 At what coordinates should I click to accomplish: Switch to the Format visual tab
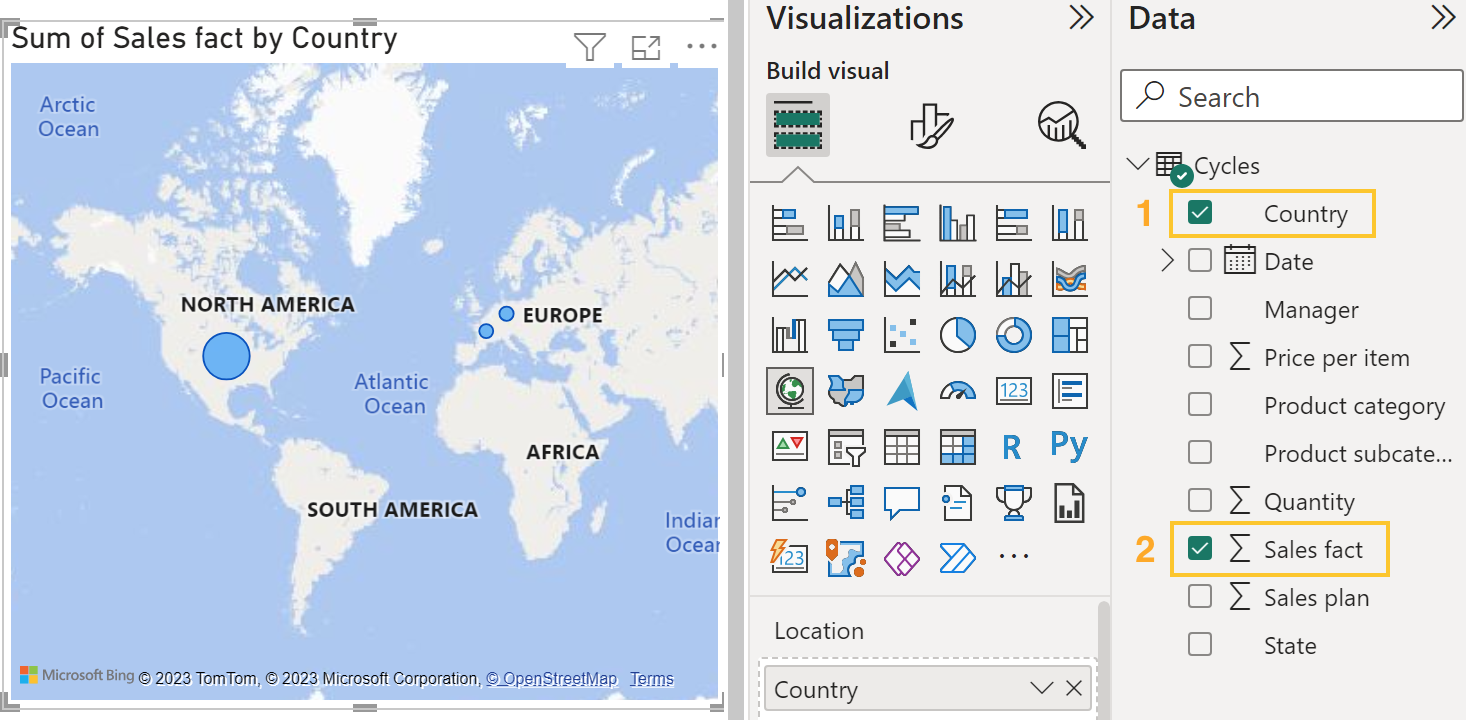tap(931, 126)
